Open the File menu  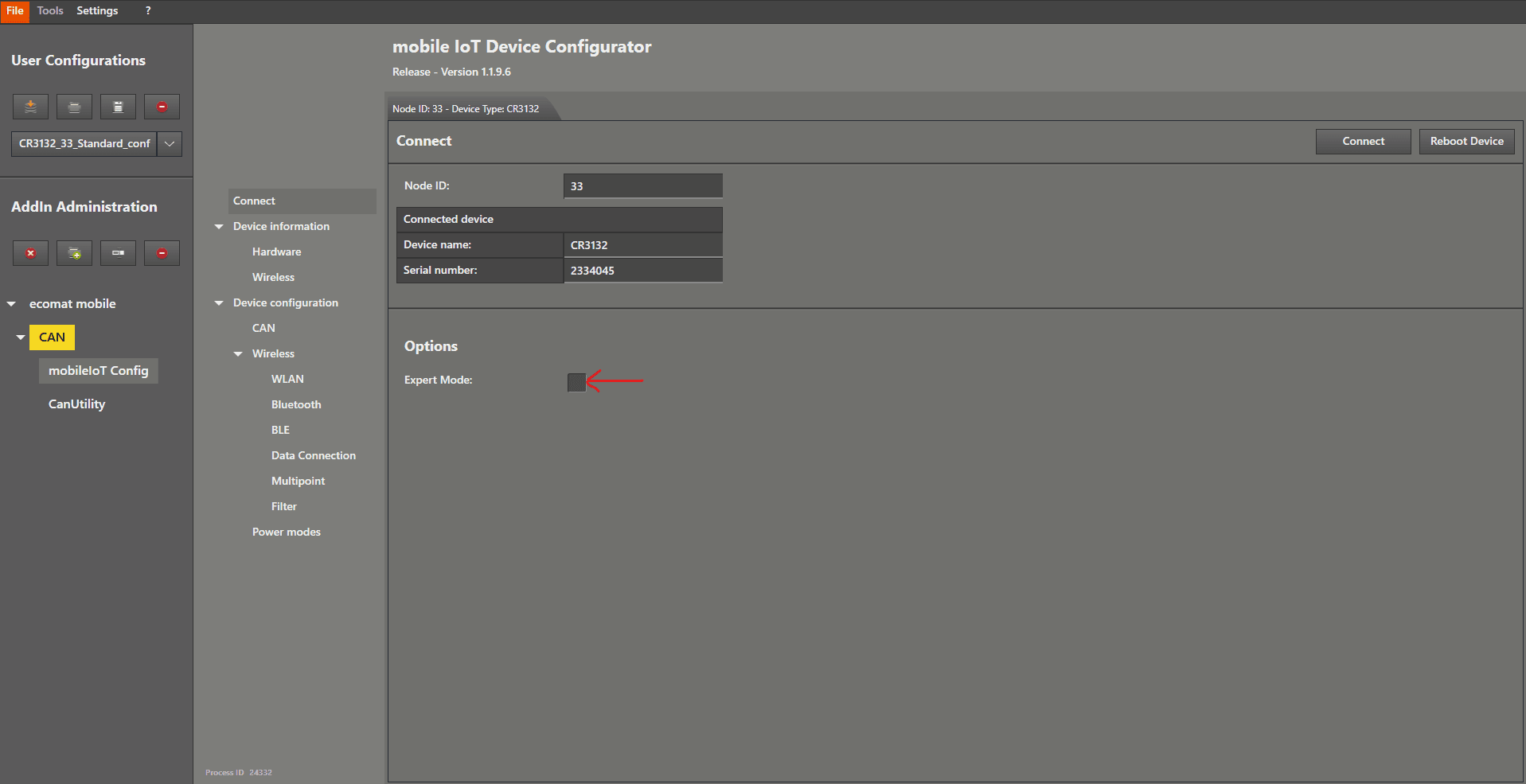click(15, 11)
